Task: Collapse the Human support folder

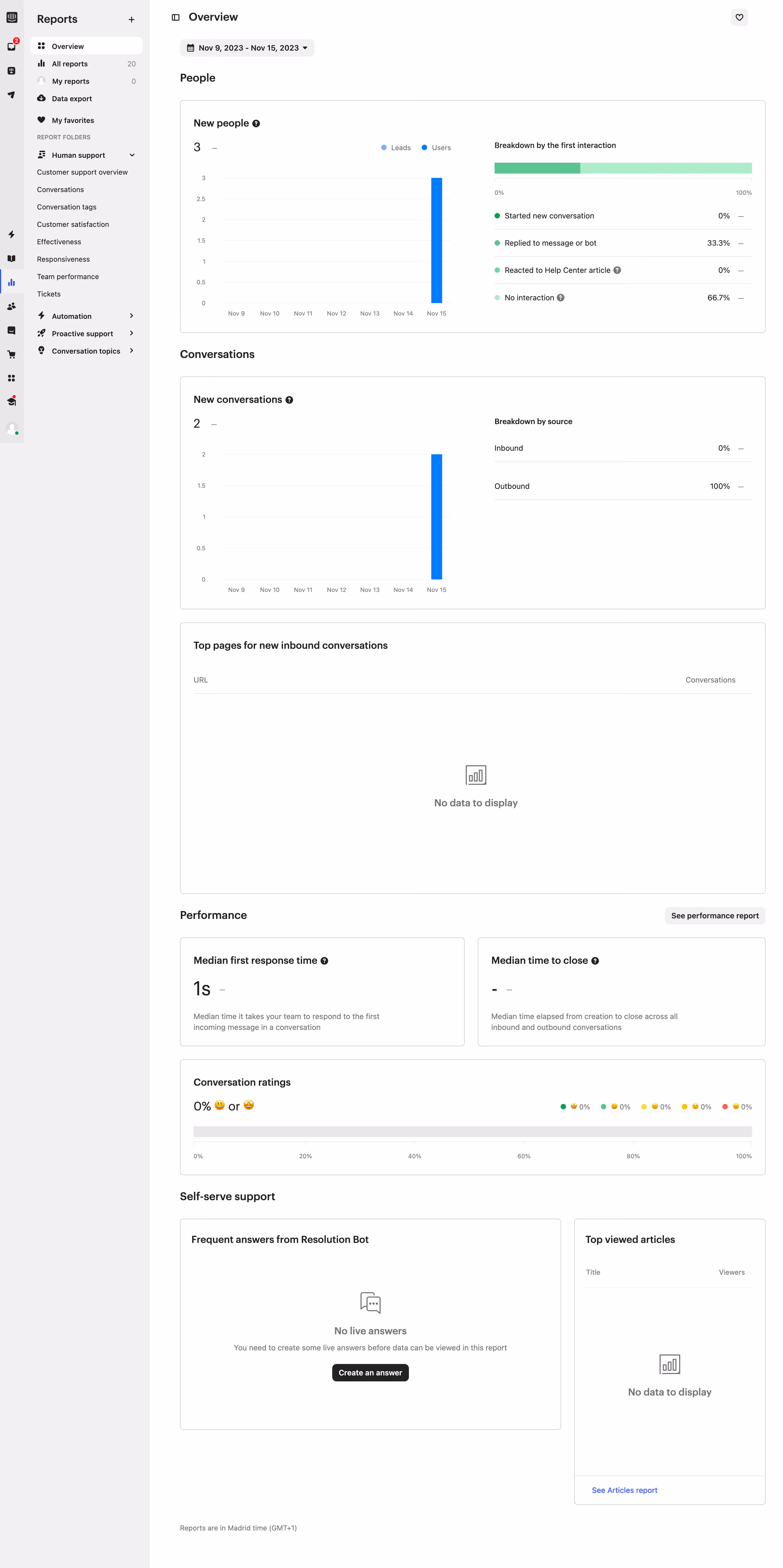Action: point(86,155)
